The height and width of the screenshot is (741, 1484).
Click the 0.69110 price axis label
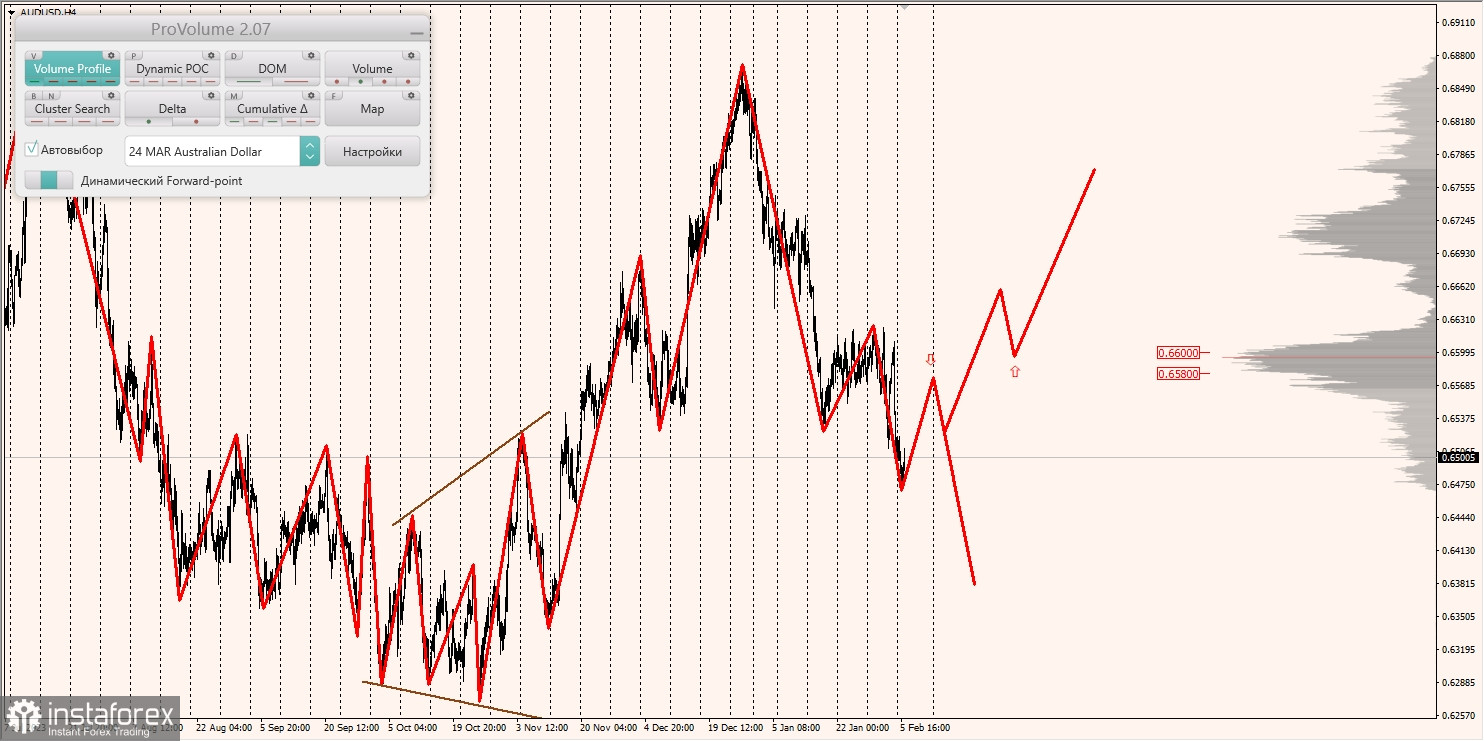tap(1461, 22)
